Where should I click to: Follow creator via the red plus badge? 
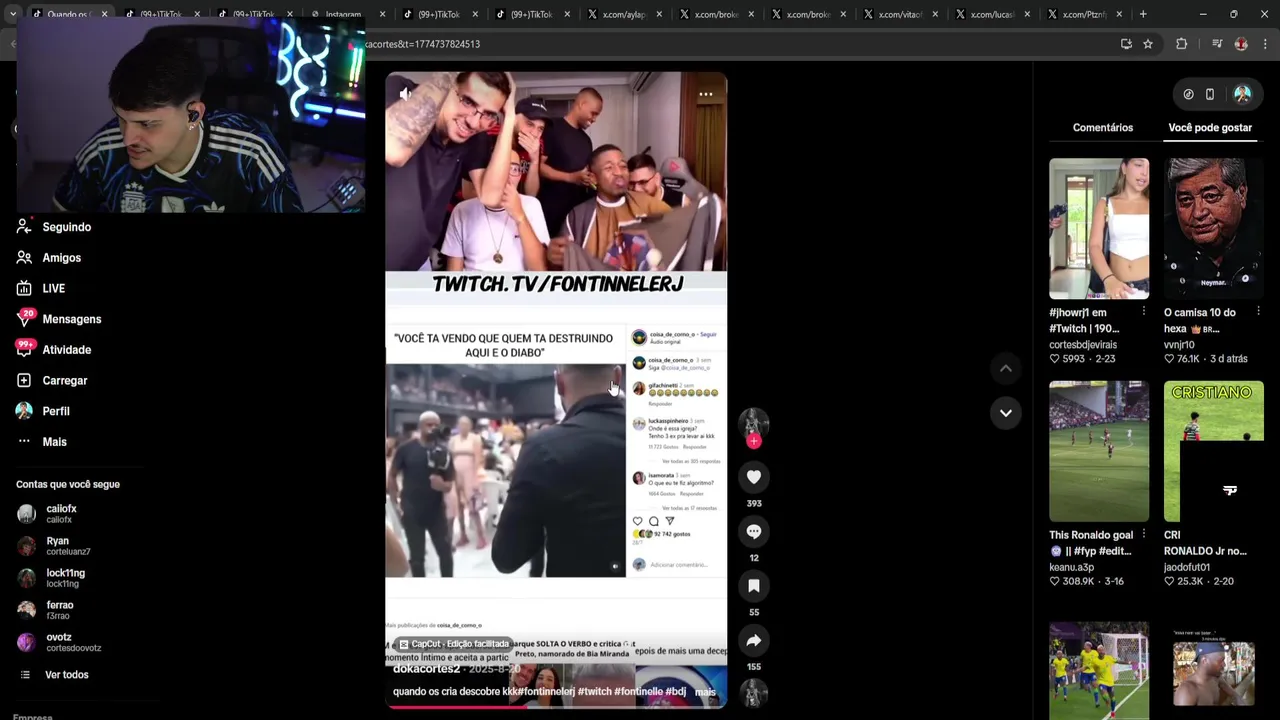(x=754, y=441)
